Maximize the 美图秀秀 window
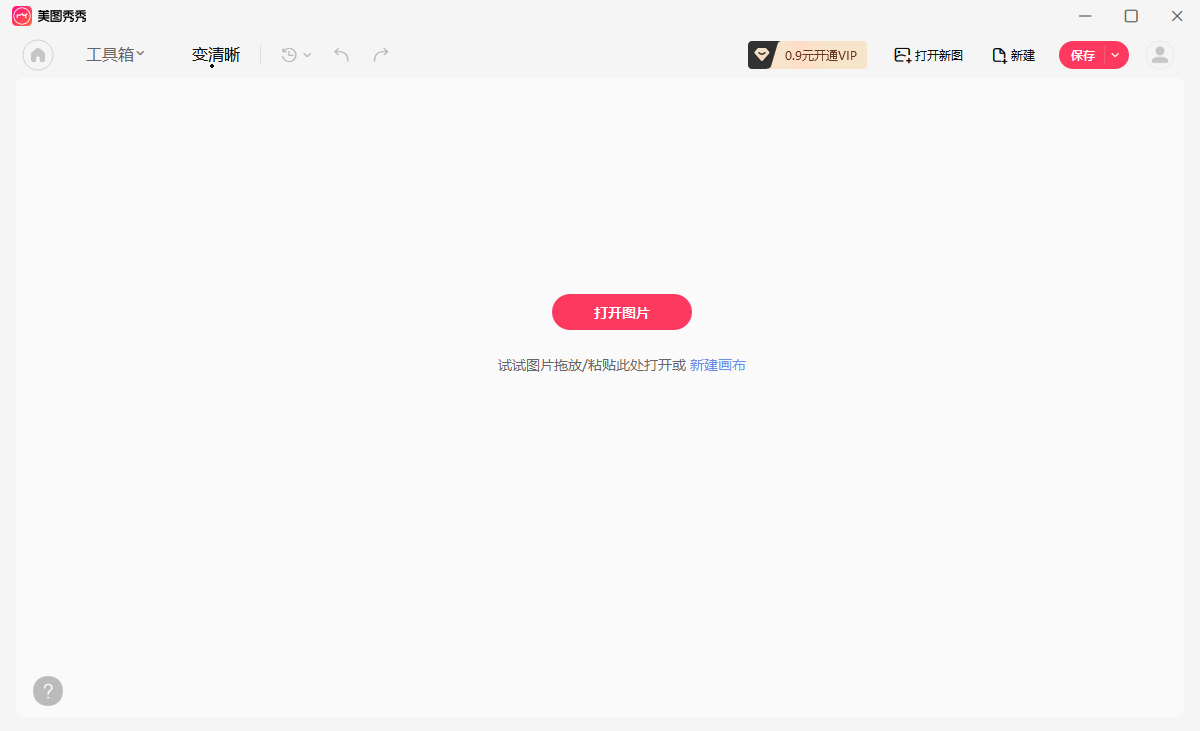Viewport: 1200px width, 731px height. [1131, 16]
